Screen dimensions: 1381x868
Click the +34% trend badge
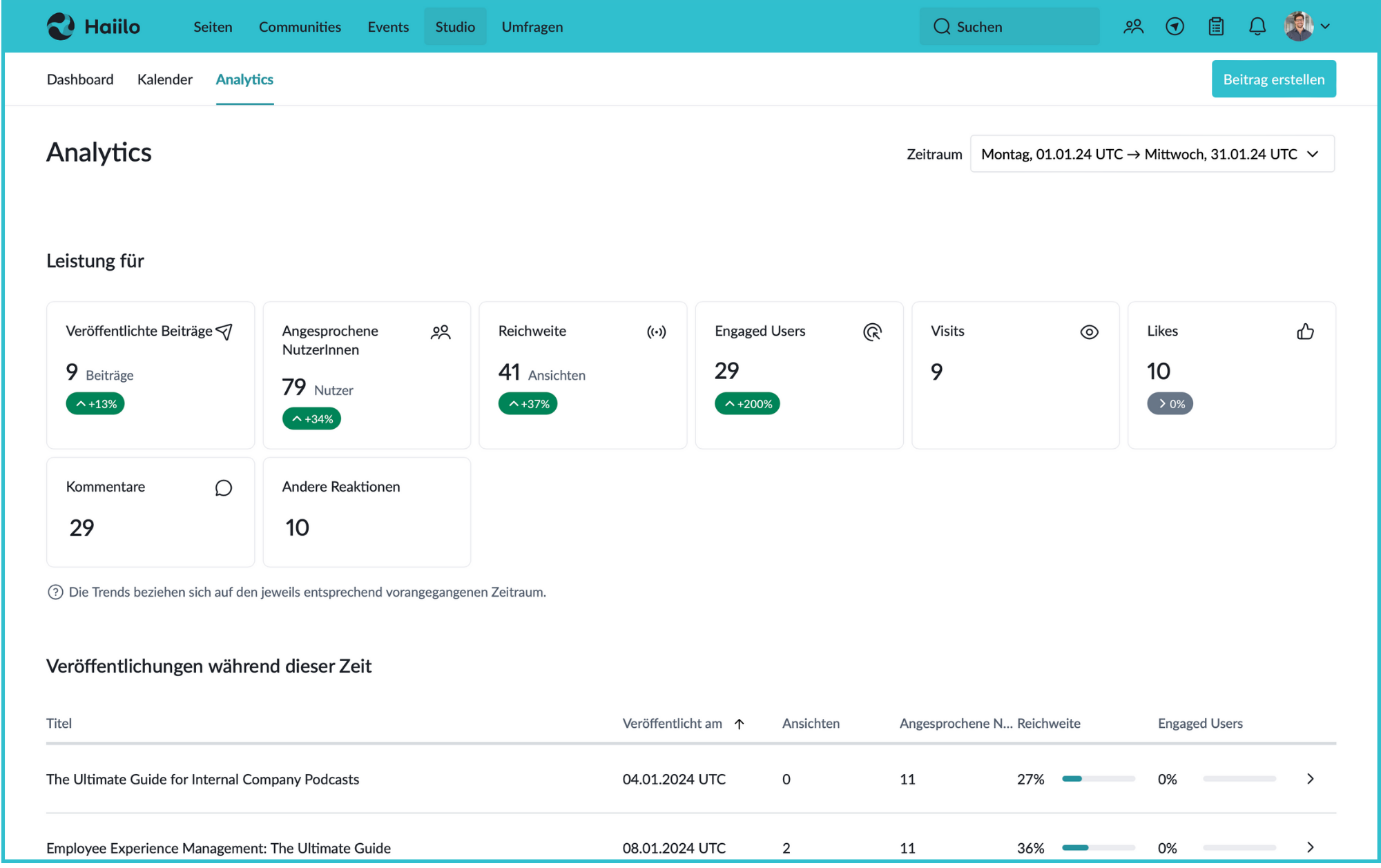(311, 418)
